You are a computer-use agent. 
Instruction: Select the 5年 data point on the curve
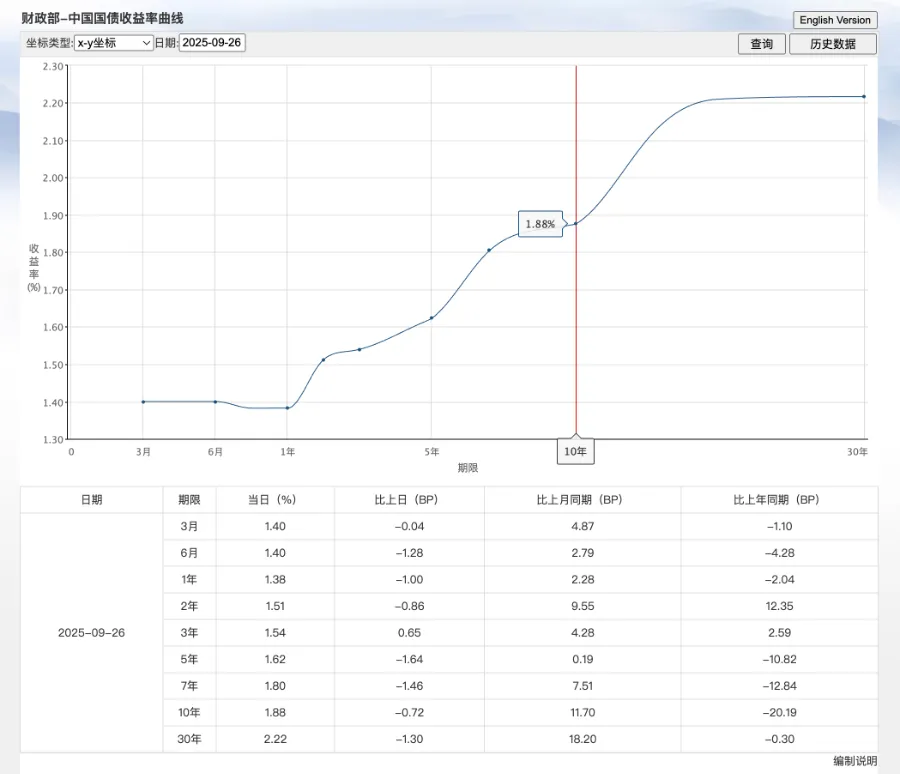pyautogui.click(x=431, y=318)
